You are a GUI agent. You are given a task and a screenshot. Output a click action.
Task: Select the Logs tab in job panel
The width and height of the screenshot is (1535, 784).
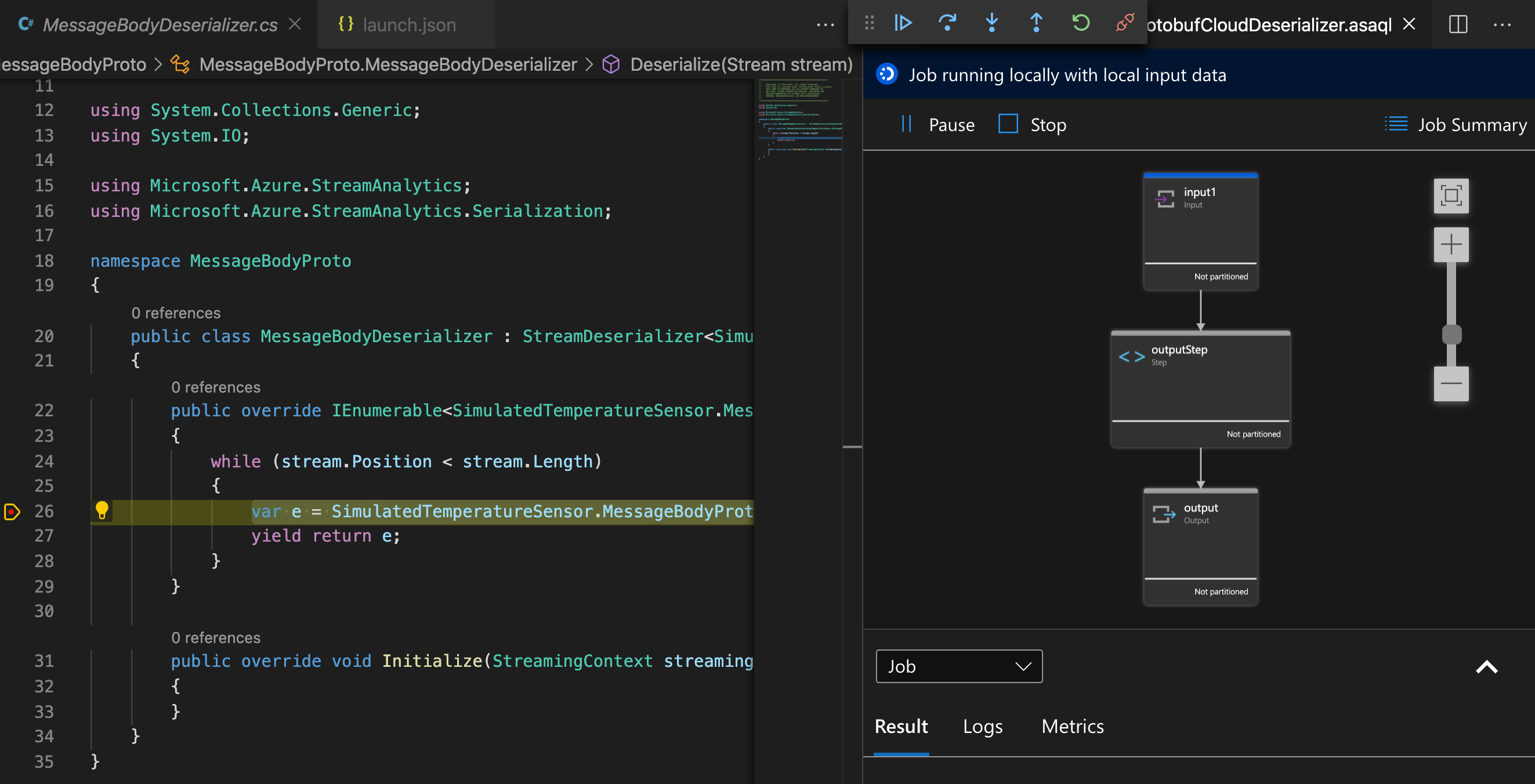coord(983,726)
